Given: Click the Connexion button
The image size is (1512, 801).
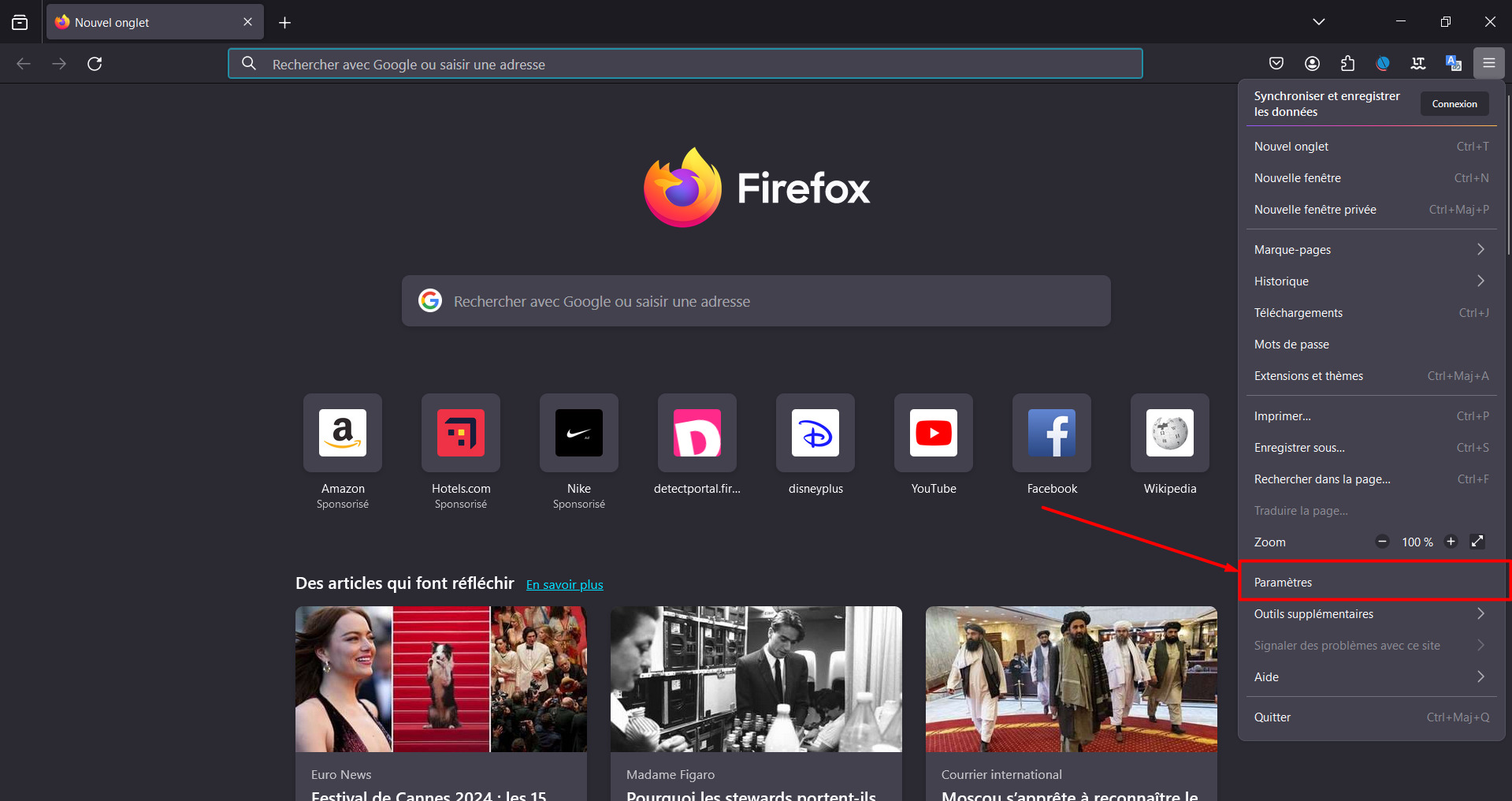Looking at the screenshot, I should coord(1454,104).
